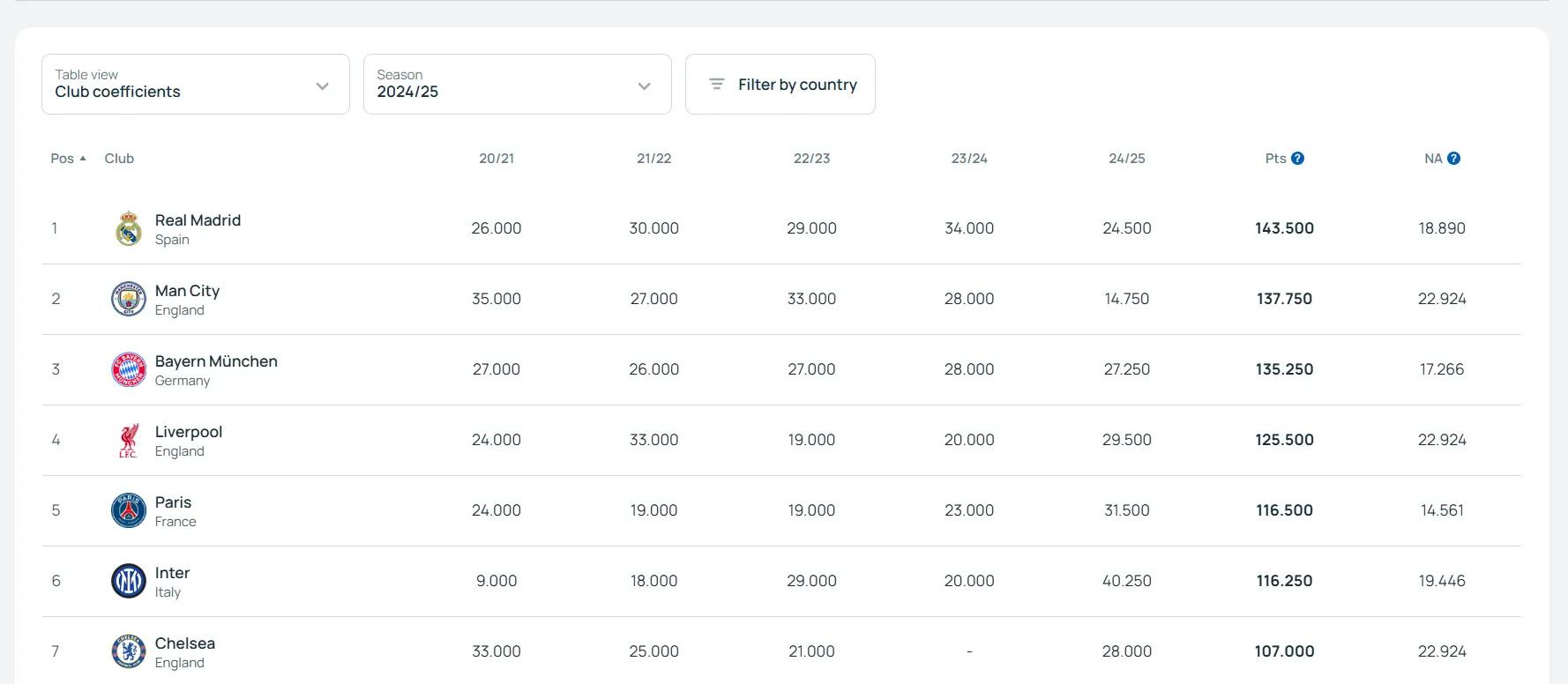Click Liverpool's 21/22 value 33.000

(654, 440)
